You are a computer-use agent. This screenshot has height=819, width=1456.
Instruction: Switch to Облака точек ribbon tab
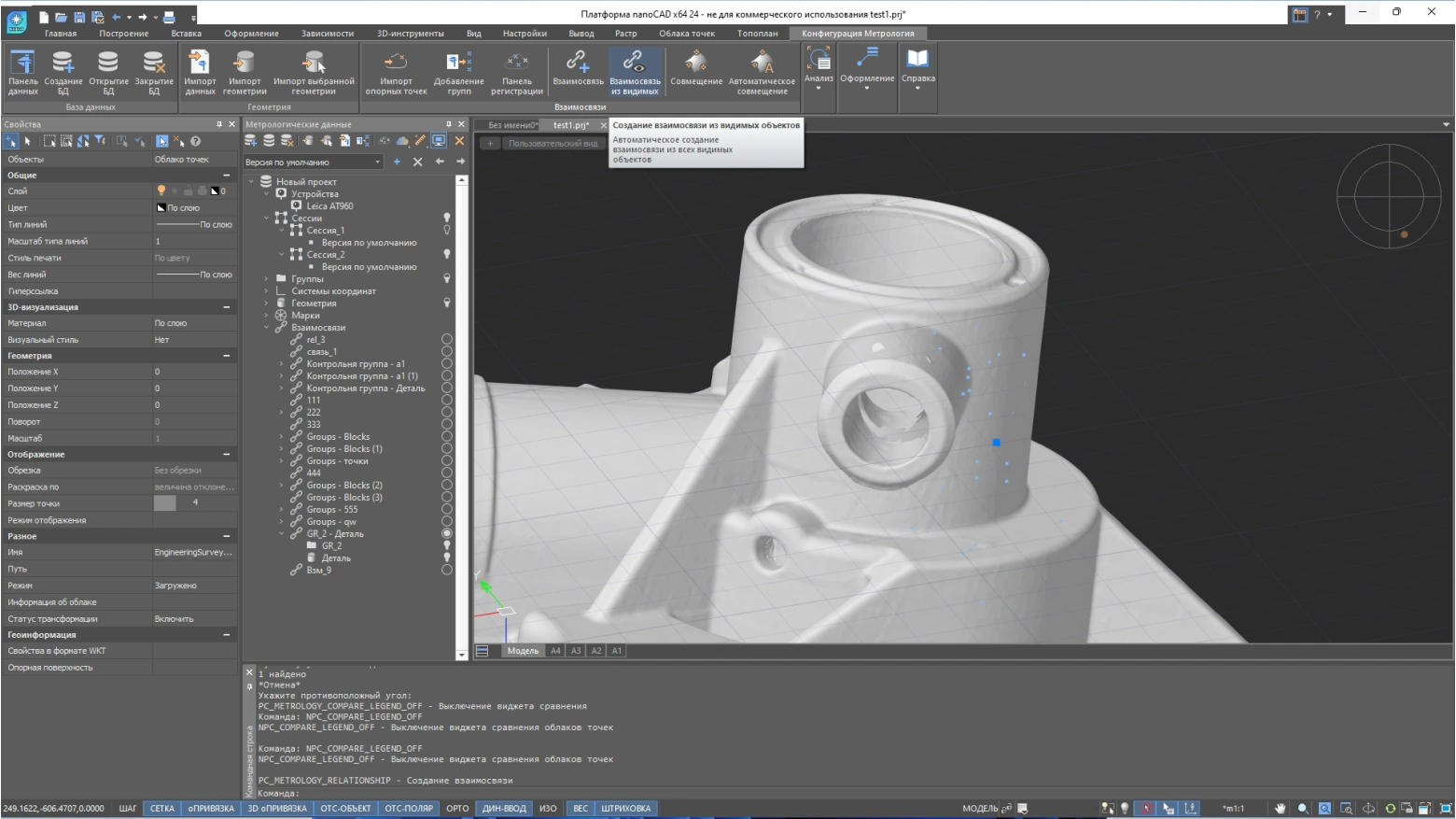click(x=687, y=34)
